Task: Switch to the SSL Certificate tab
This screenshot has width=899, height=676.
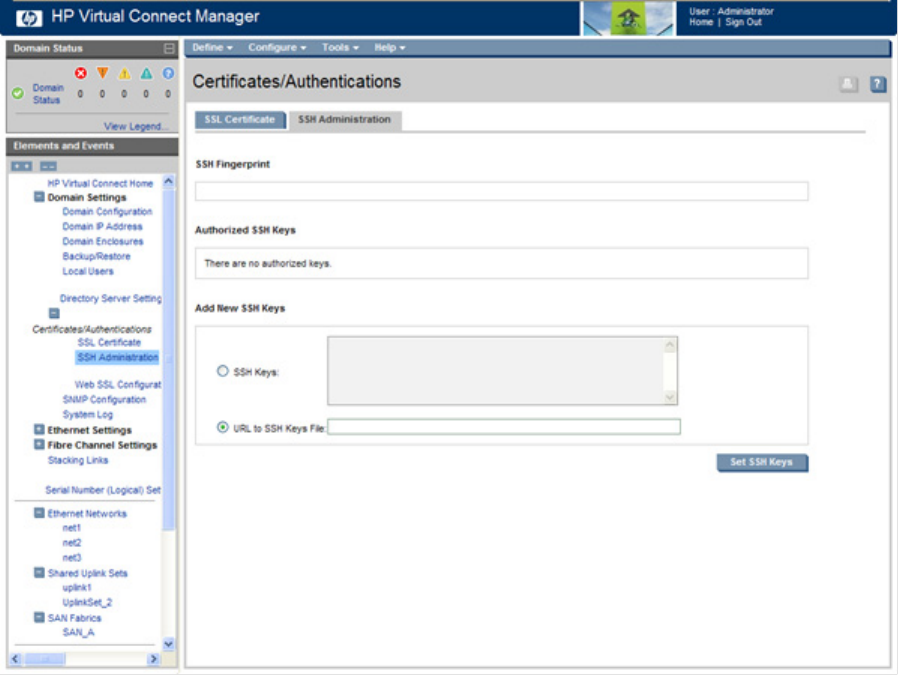Action: (240, 120)
